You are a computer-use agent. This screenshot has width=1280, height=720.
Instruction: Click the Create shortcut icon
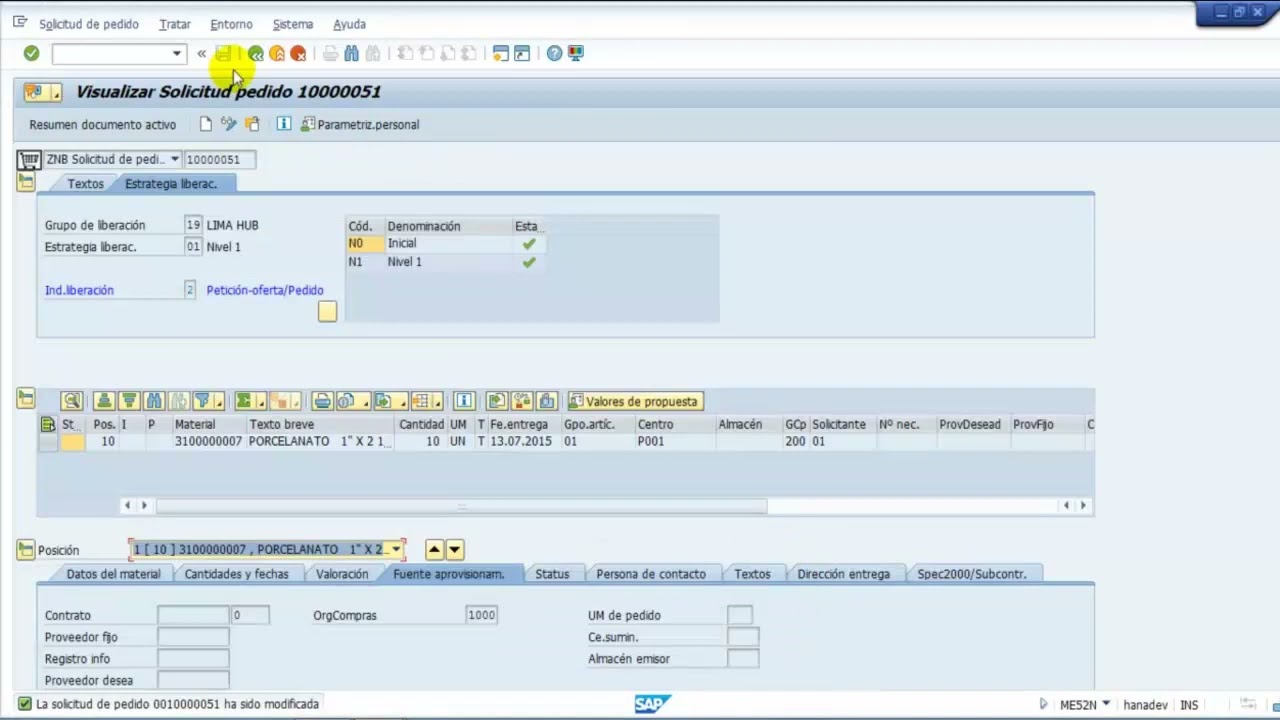pyautogui.click(x=522, y=53)
